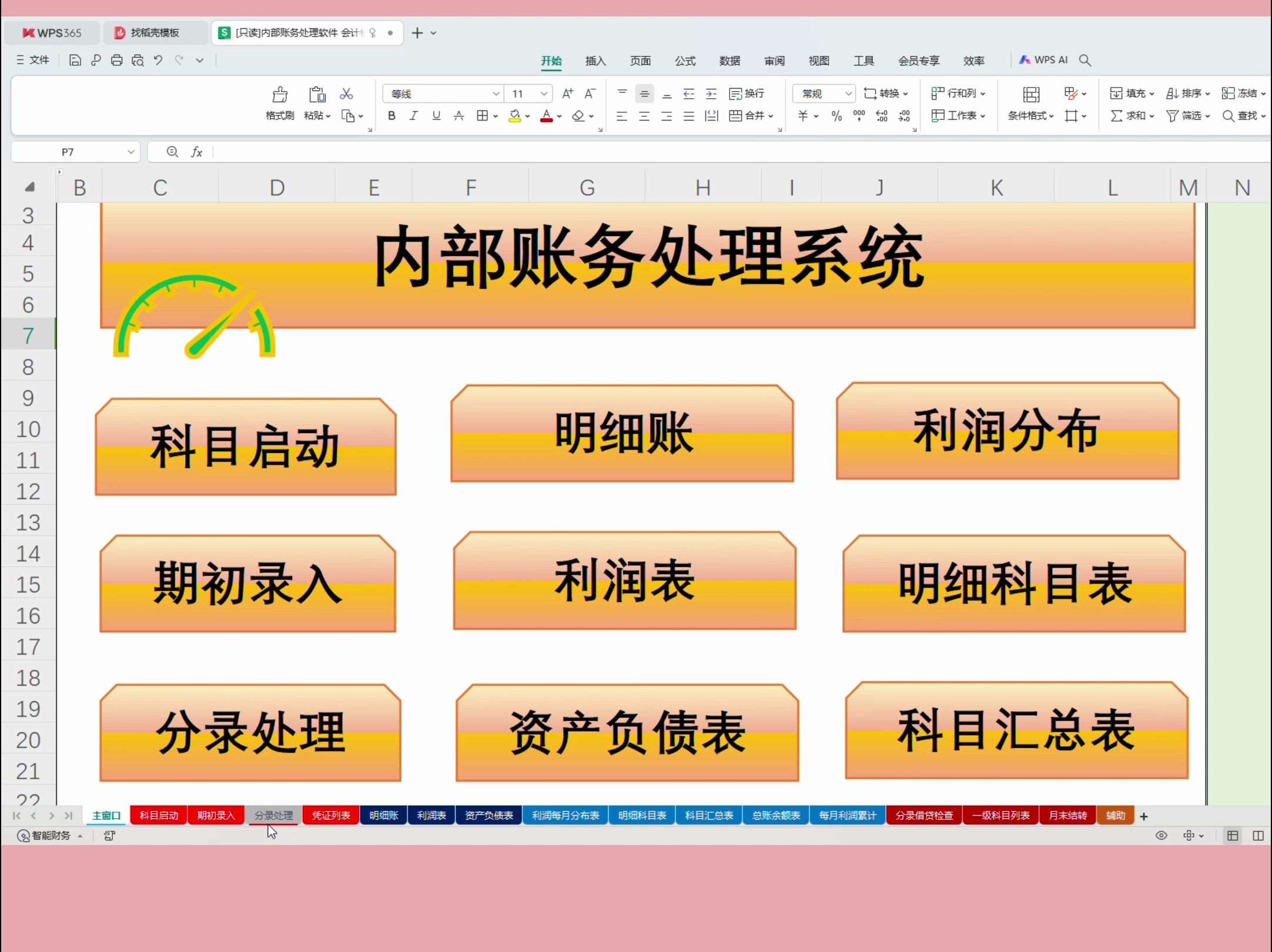Open the Rows and Columns (行和列) dropdown

tap(958, 93)
